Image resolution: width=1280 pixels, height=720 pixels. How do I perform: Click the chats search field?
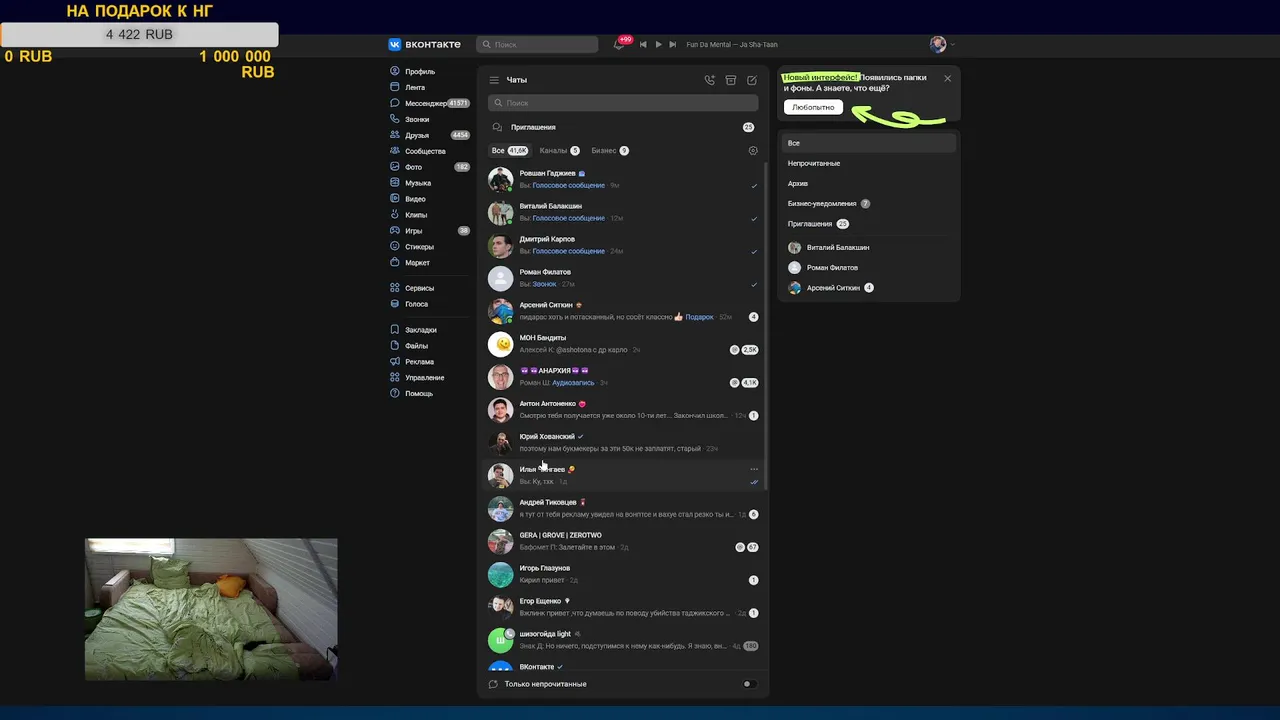623,103
